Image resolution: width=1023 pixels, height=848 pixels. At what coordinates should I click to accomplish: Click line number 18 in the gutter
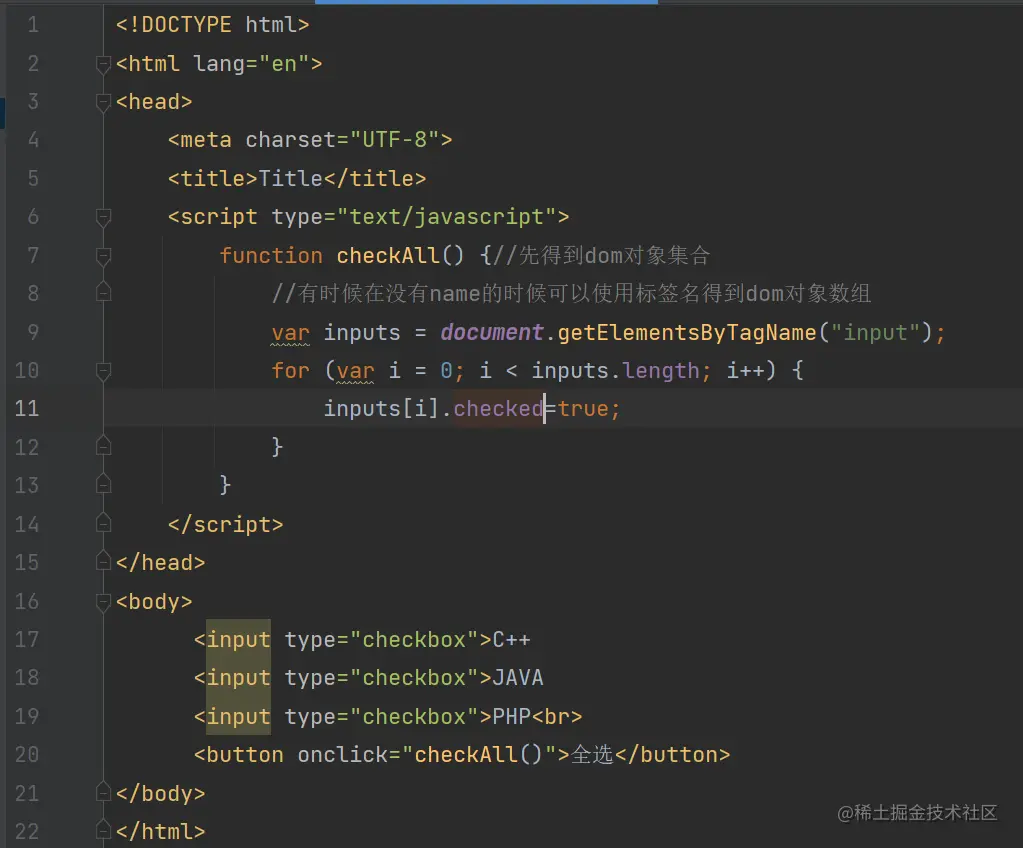(x=27, y=678)
